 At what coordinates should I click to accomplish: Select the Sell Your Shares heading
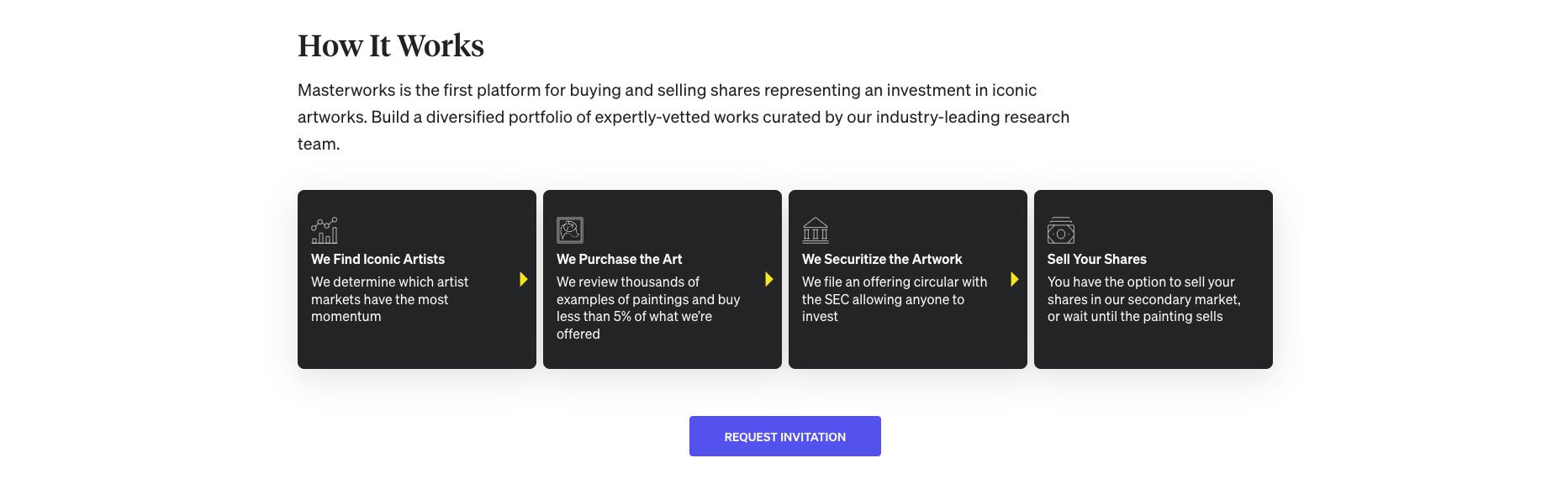pyautogui.click(x=1096, y=259)
